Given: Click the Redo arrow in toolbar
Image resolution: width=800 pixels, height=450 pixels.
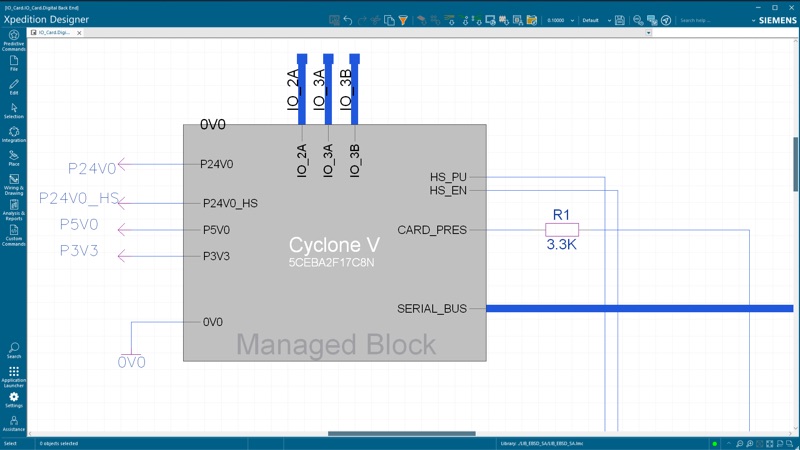Looking at the screenshot, I should pyautogui.click(x=362, y=20).
